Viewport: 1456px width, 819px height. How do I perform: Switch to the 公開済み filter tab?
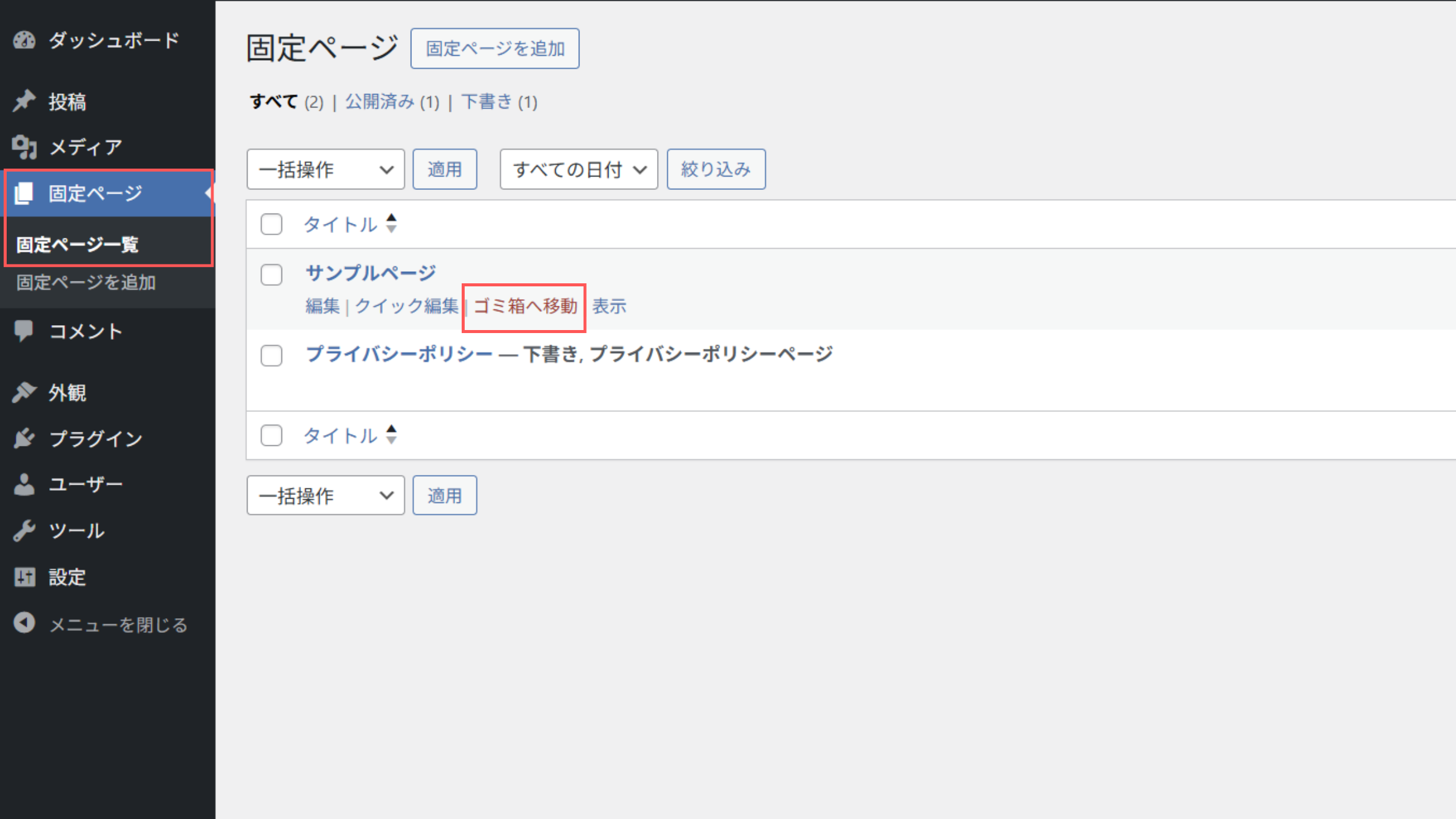(x=380, y=101)
